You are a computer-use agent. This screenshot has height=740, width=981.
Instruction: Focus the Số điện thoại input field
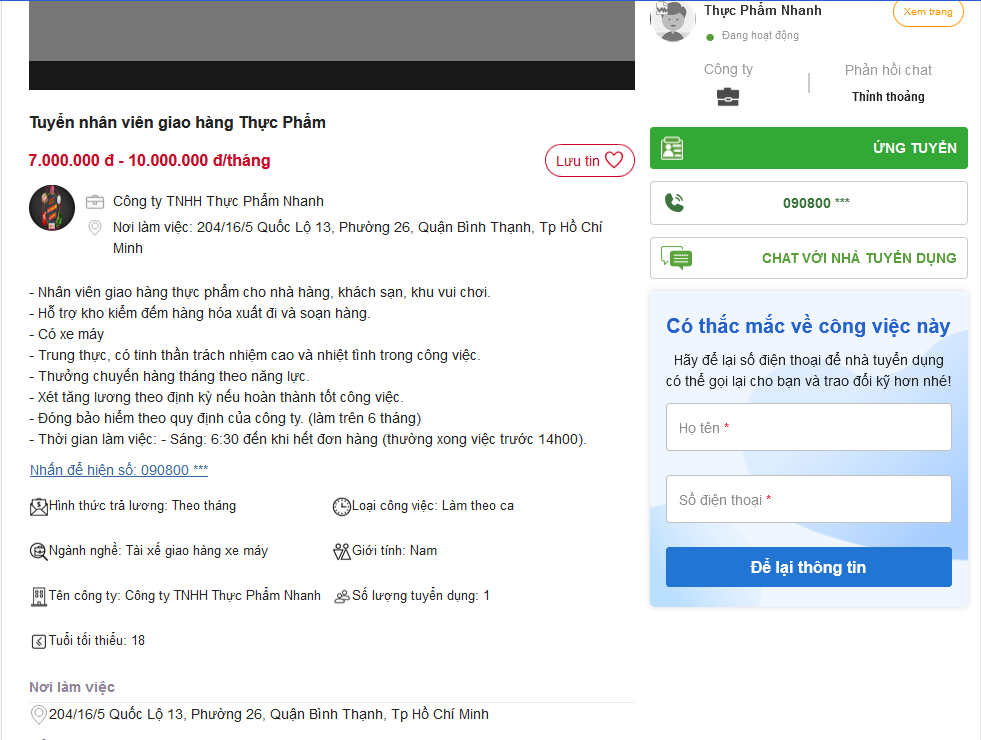[808, 499]
